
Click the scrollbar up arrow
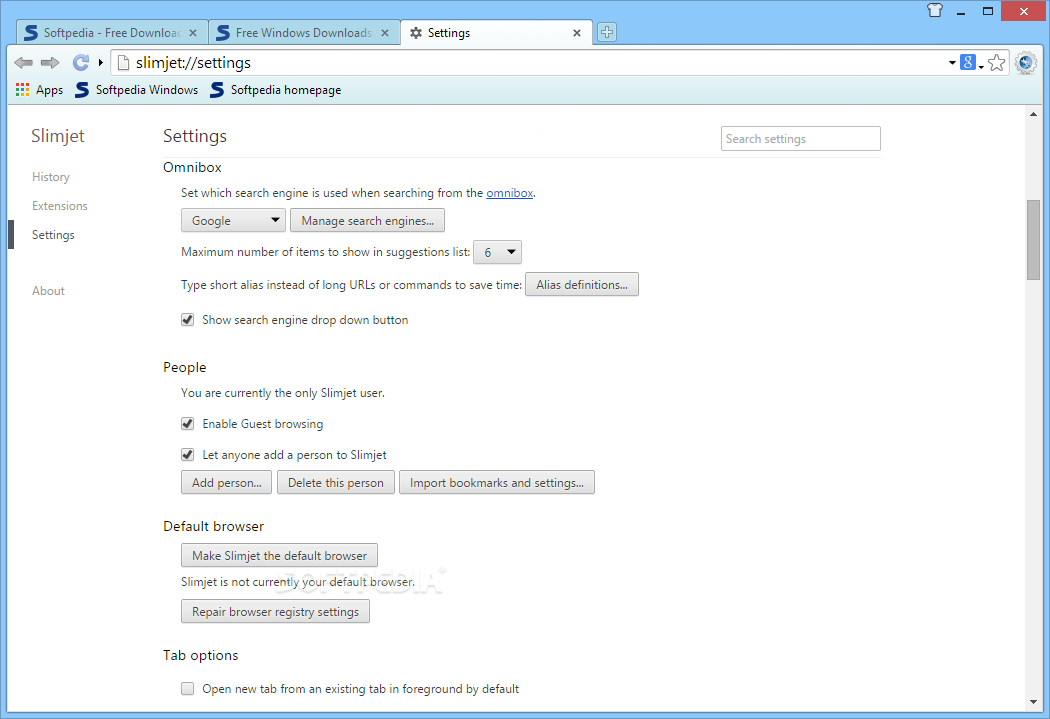point(1033,114)
